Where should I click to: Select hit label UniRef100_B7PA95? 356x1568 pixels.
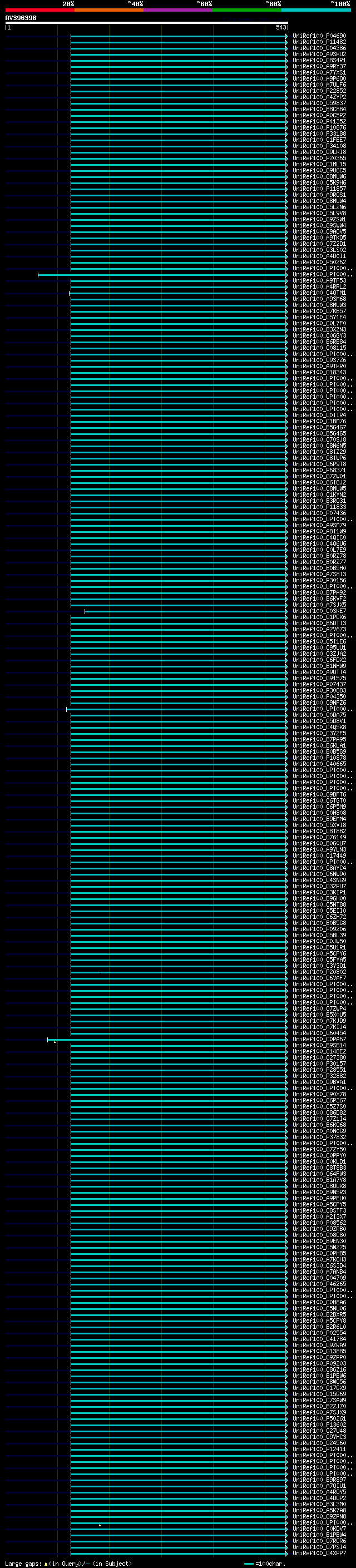click(319, 740)
